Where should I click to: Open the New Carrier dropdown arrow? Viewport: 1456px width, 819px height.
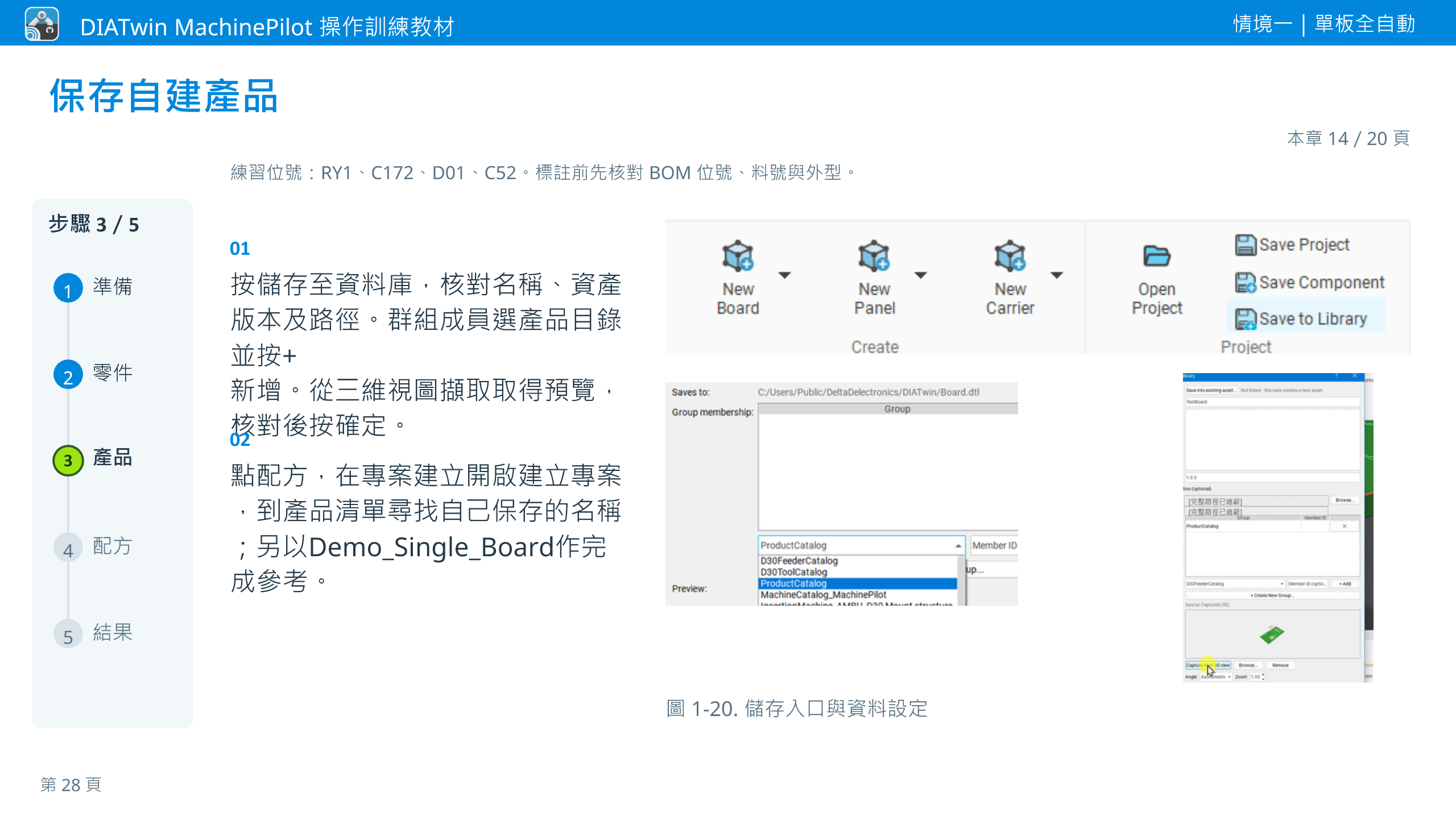[x=1057, y=275]
